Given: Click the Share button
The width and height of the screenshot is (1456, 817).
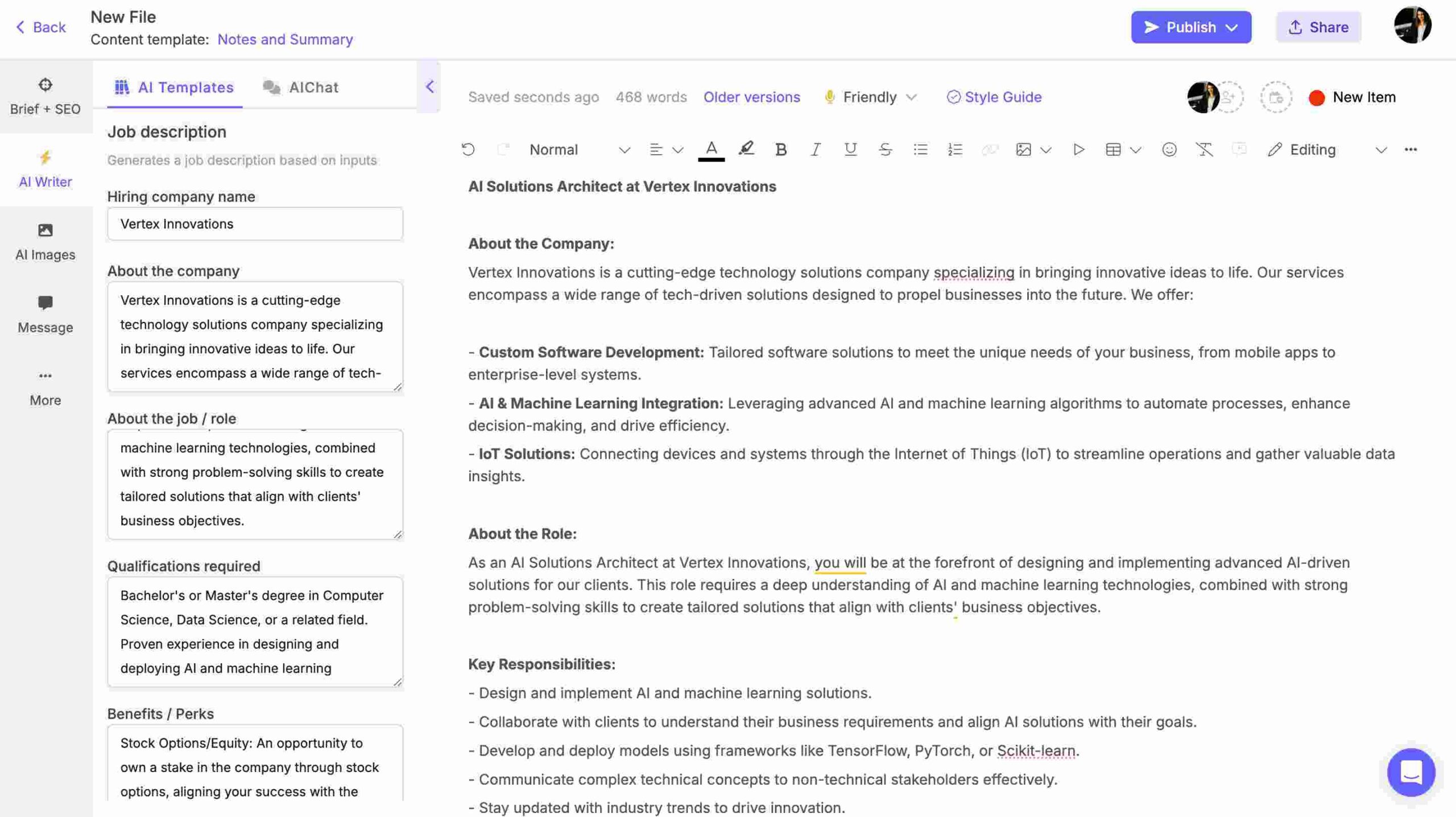Looking at the screenshot, I should (x=1318, y=26).
